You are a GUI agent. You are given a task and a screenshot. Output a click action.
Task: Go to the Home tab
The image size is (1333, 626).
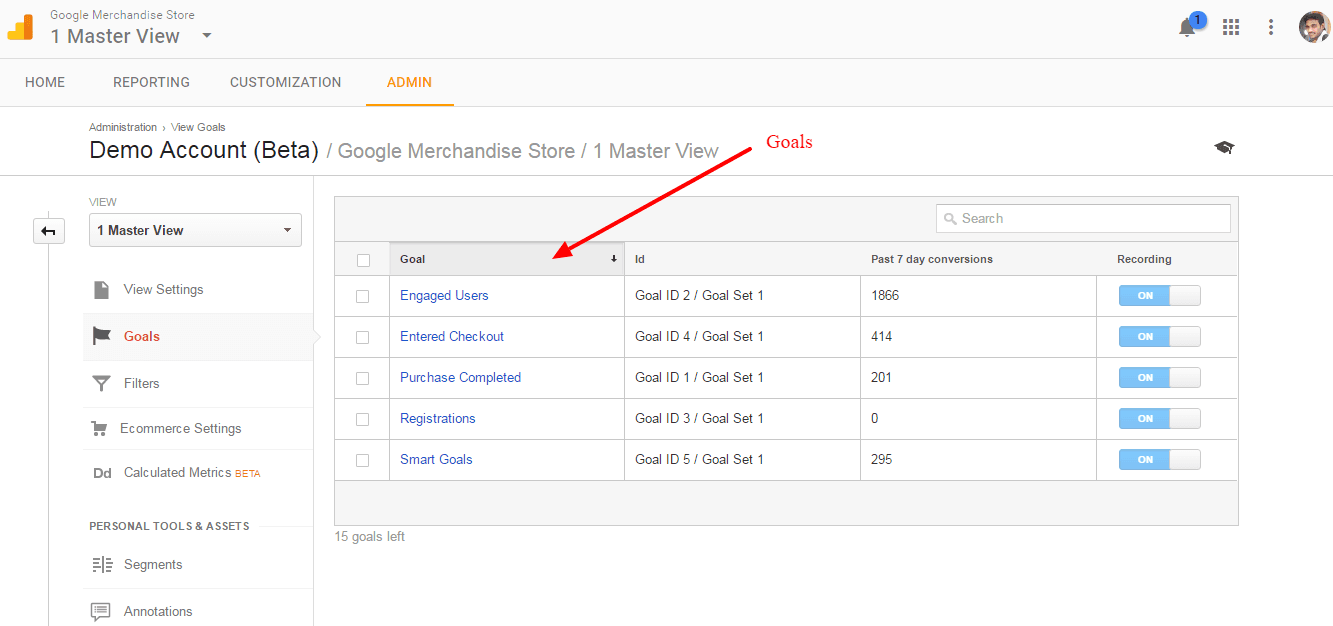tap(45, 82)
